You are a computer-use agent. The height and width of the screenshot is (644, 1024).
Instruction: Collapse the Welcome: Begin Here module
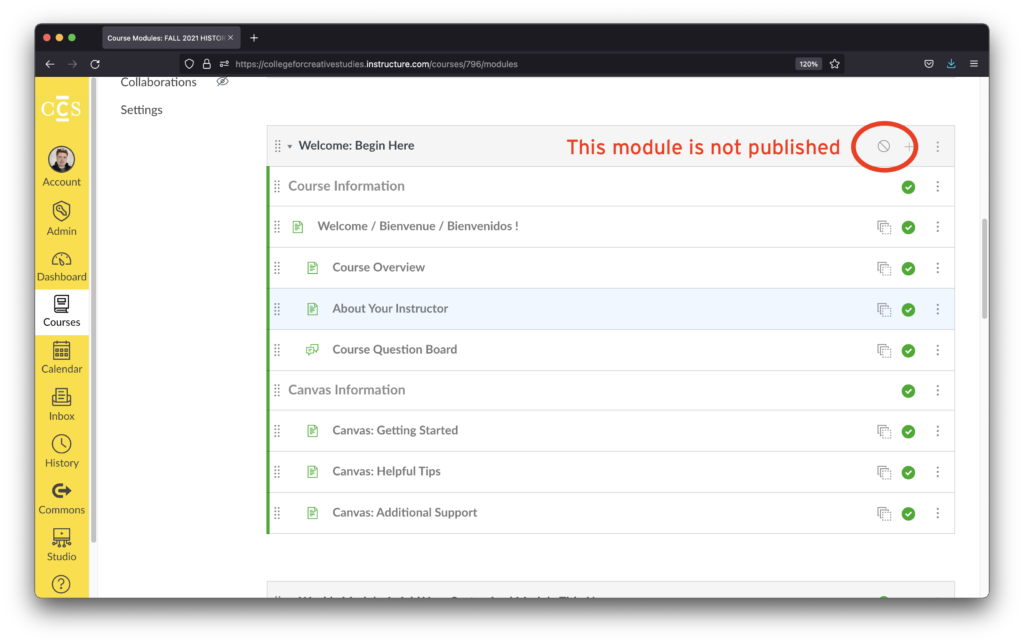(x=290, y=146)
